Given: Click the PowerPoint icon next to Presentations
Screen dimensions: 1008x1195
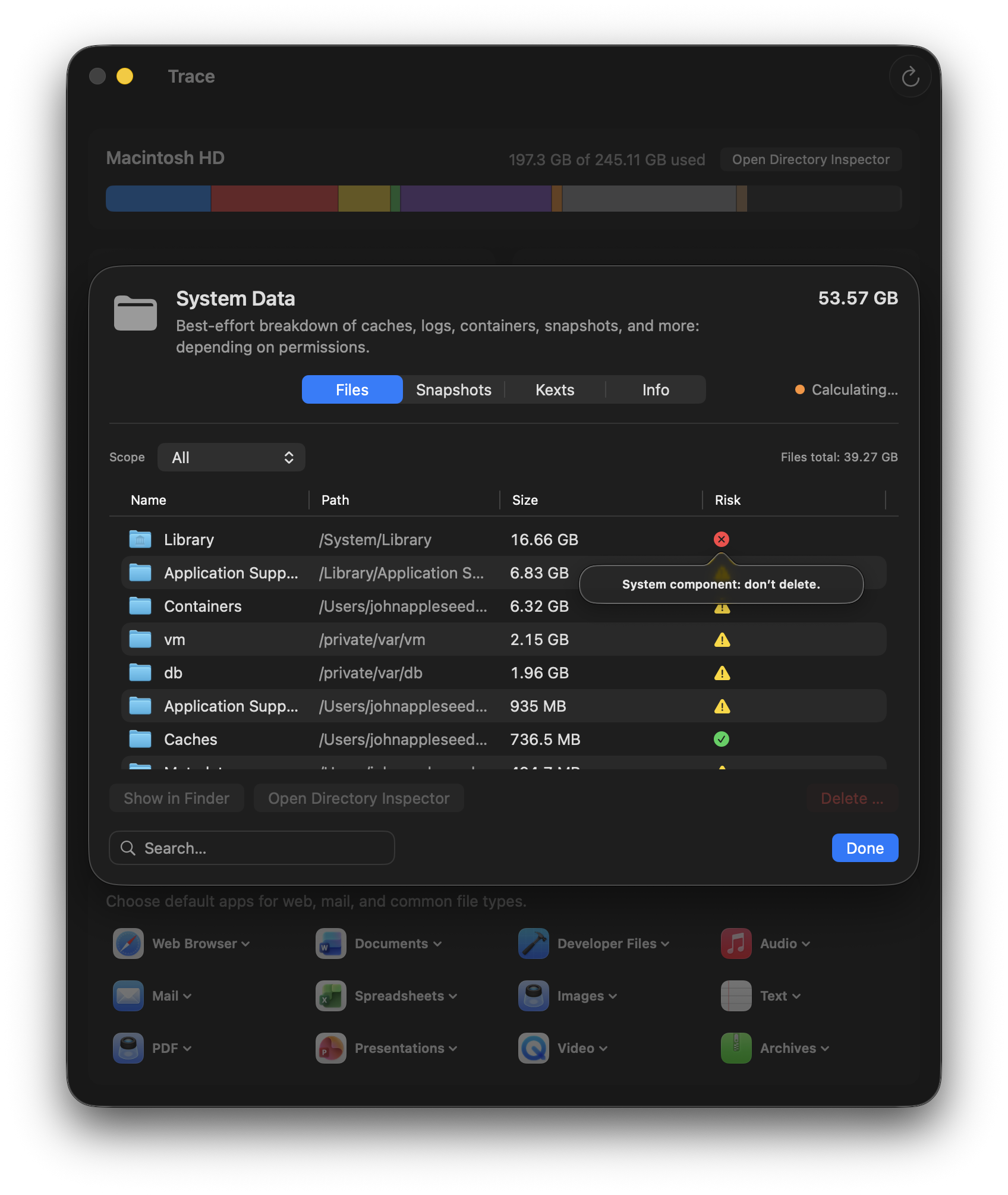Looking at the screenshot, I should [x=330, y=1048].
